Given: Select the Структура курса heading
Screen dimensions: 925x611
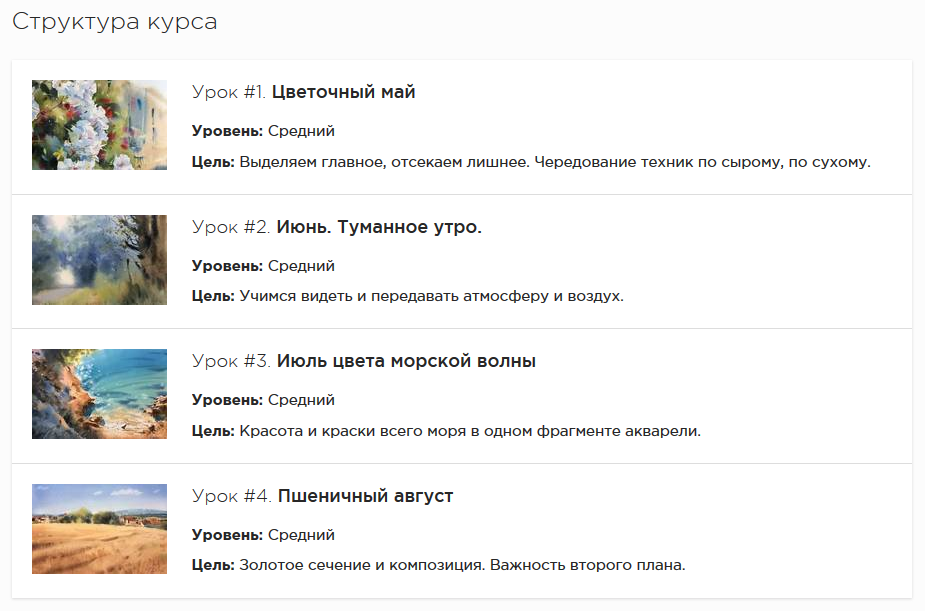Looking at the screenshot, I should 113,20.
